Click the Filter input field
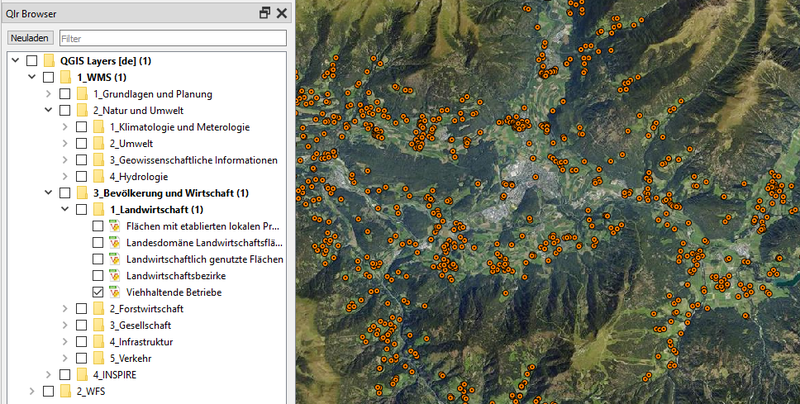Image resolution: width=800 pixels, height=404 pixels. point(172,38)
